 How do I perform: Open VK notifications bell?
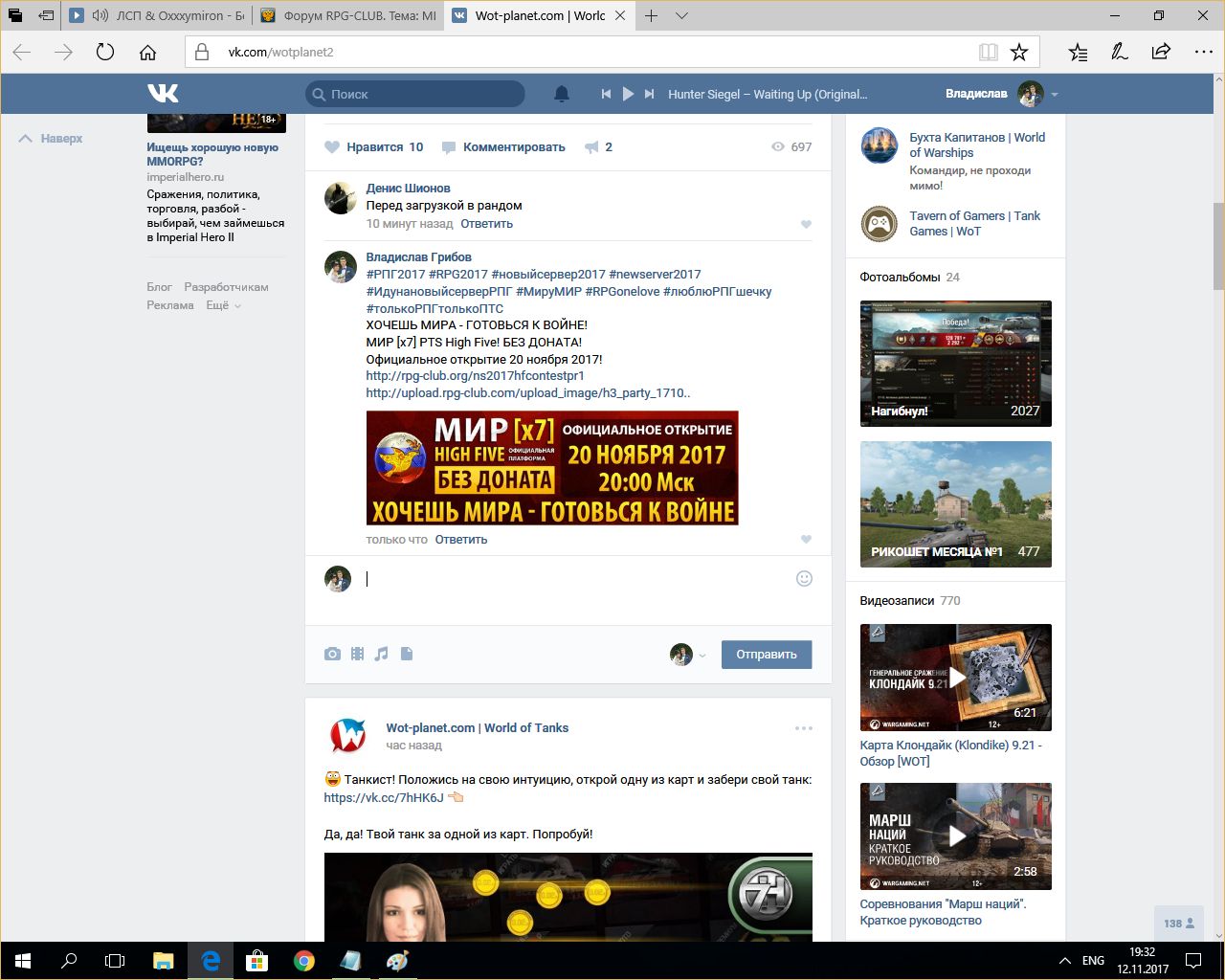562,94
